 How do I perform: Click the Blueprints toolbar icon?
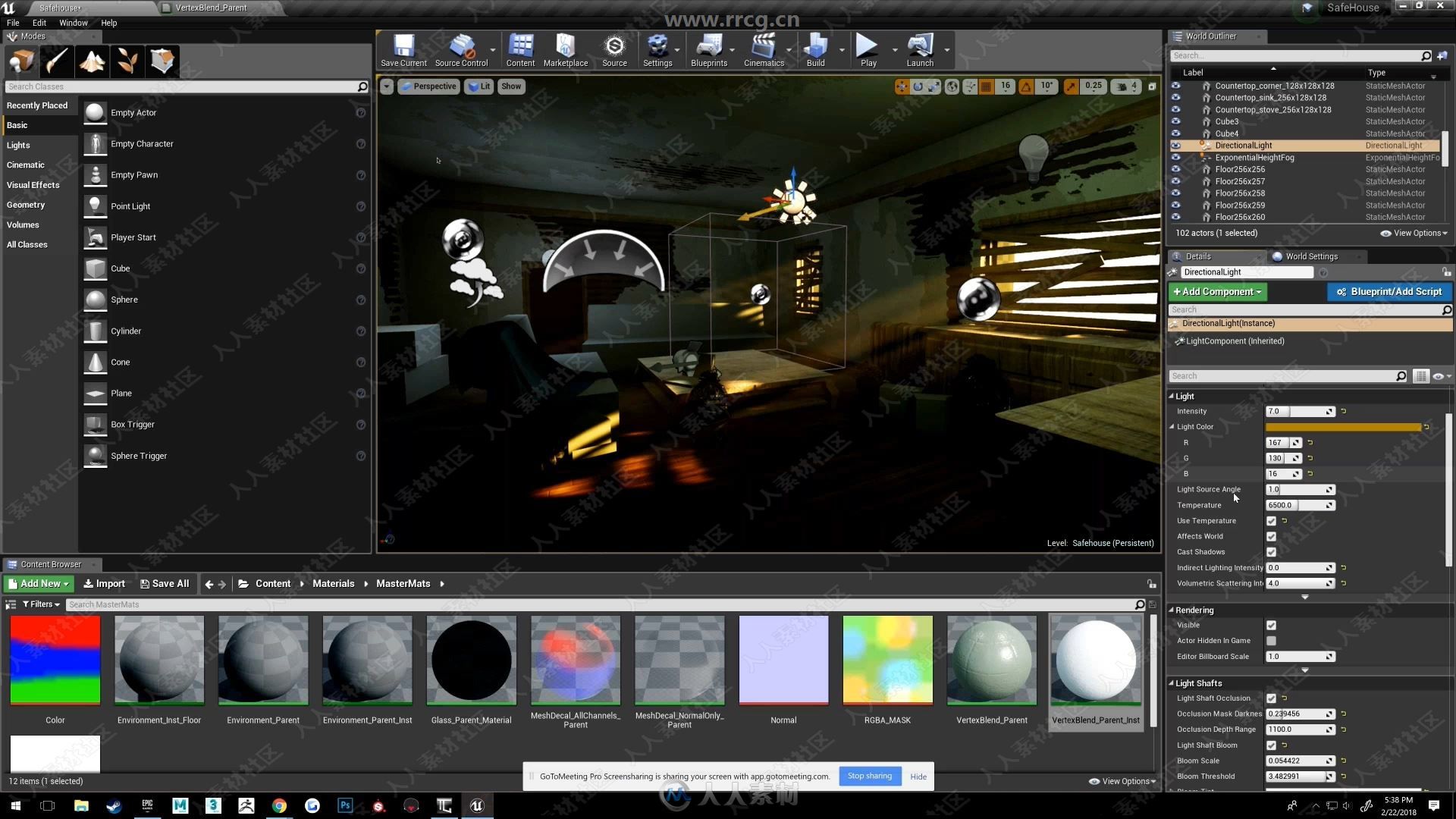coord(708,49)
